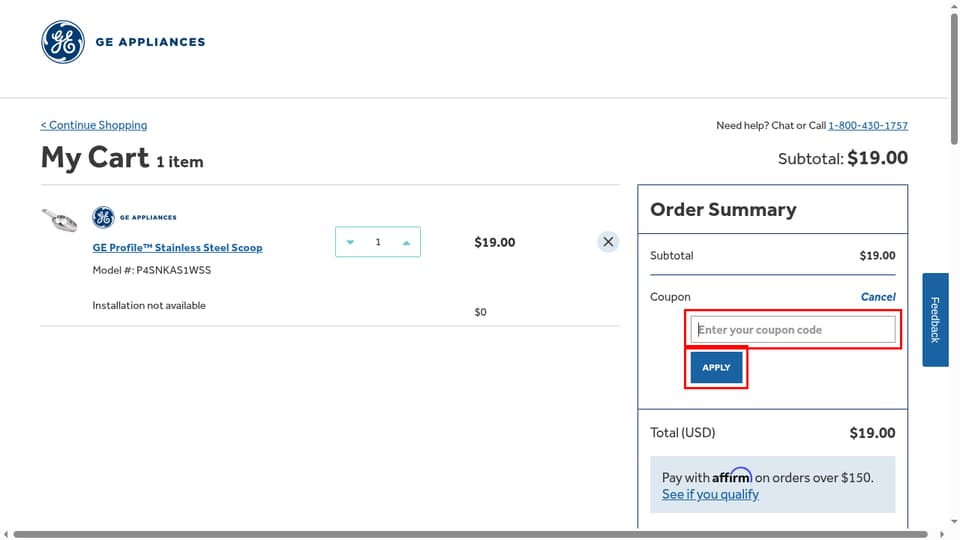This screenshot has width=960, height=540.
Task: Click the $0 installation price
Action: (x=481, y=312)
